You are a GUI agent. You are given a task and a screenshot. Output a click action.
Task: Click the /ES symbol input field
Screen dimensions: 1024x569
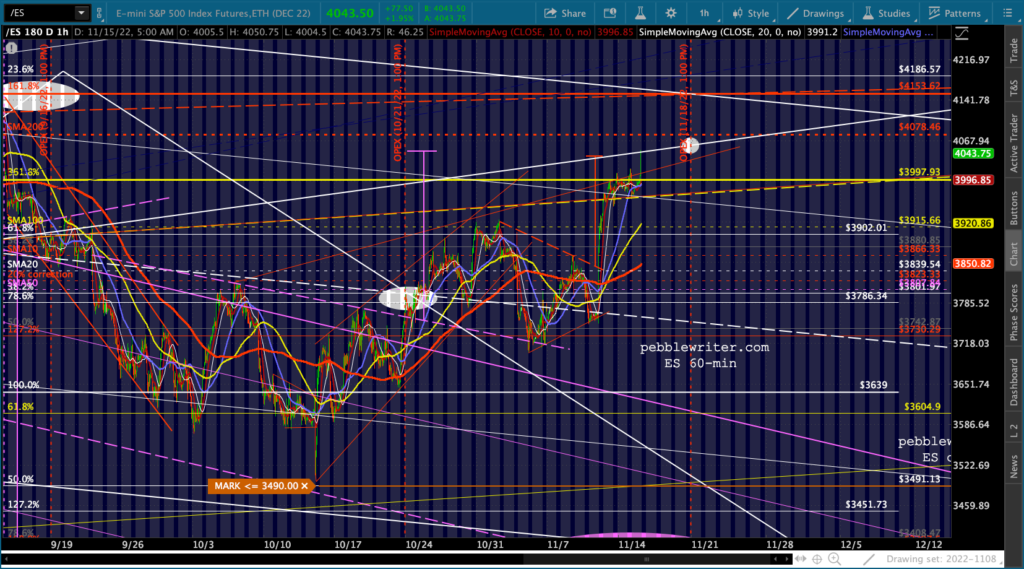(38, 12)
